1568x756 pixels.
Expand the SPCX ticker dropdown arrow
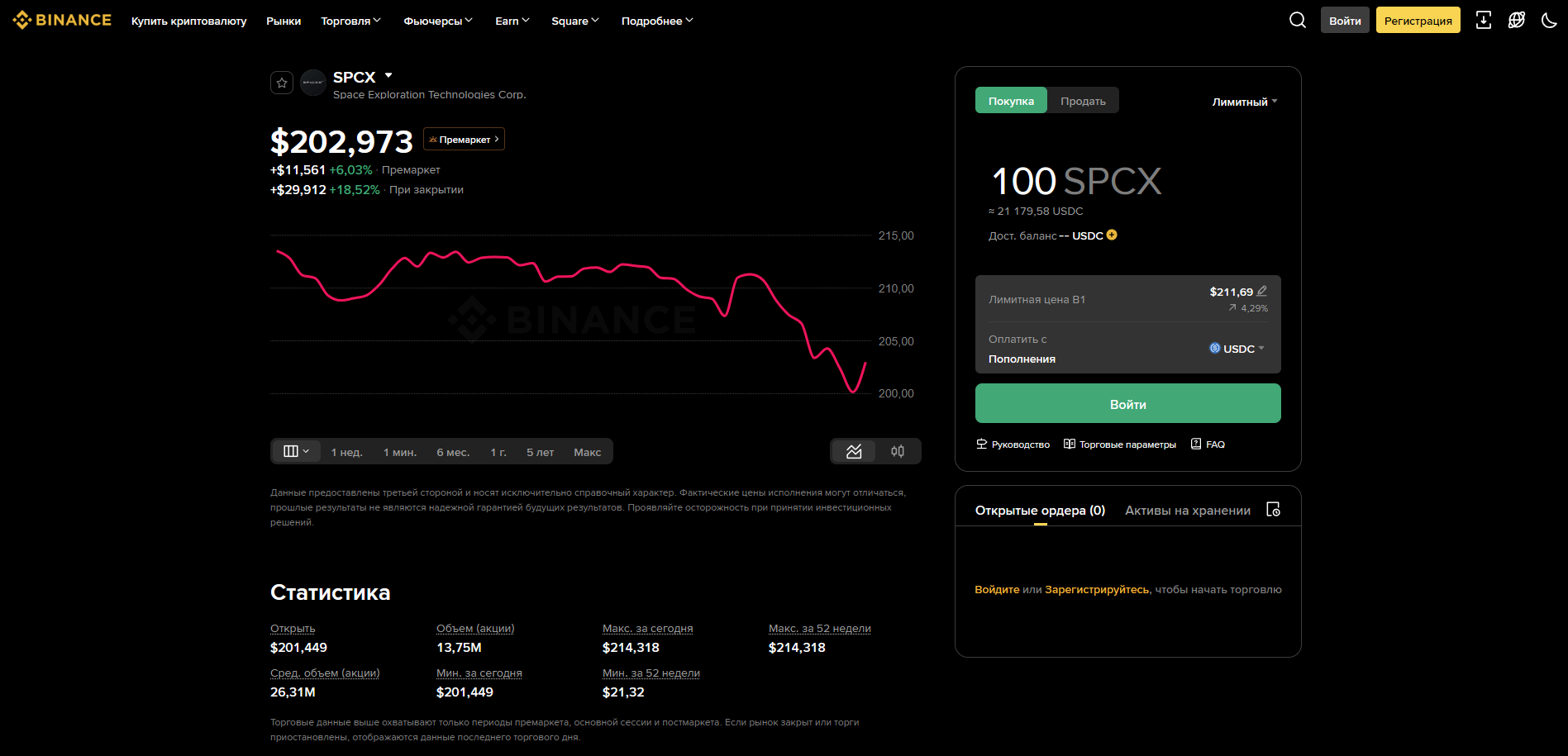pos(388,75)
